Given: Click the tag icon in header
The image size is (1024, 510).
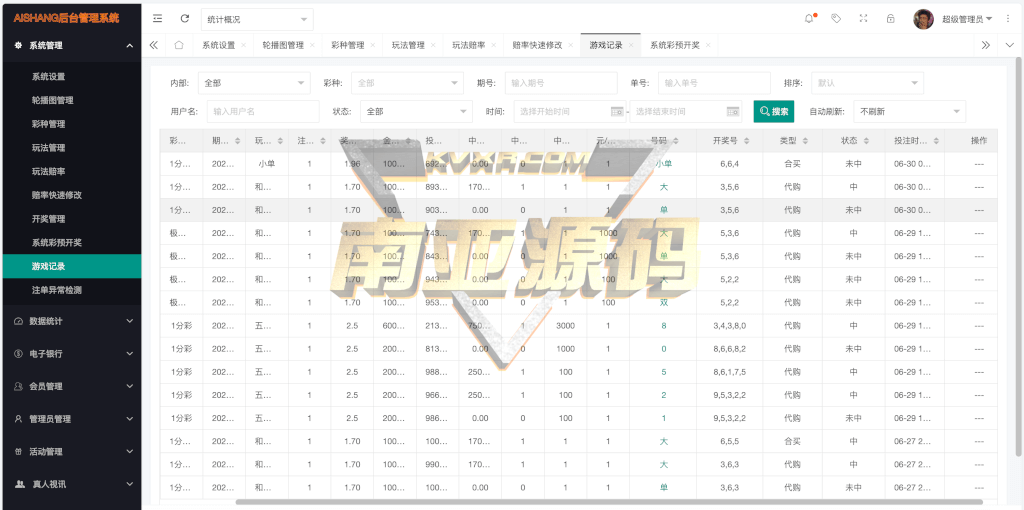Looking at the screenshot, I should [x=836, y=19].
